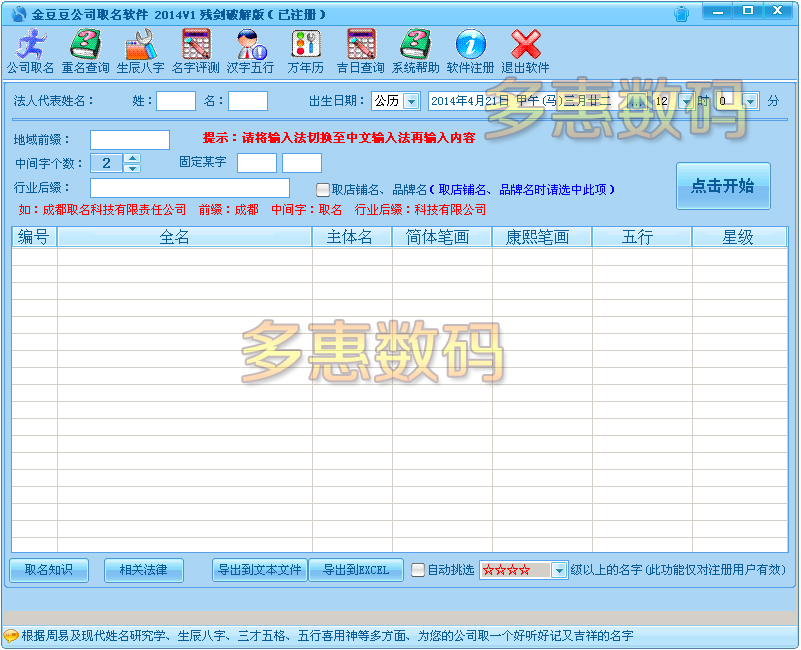Open the 重名查询 duplicate name lookup
This screenshot has width=801, height=650.
point(85,51)
